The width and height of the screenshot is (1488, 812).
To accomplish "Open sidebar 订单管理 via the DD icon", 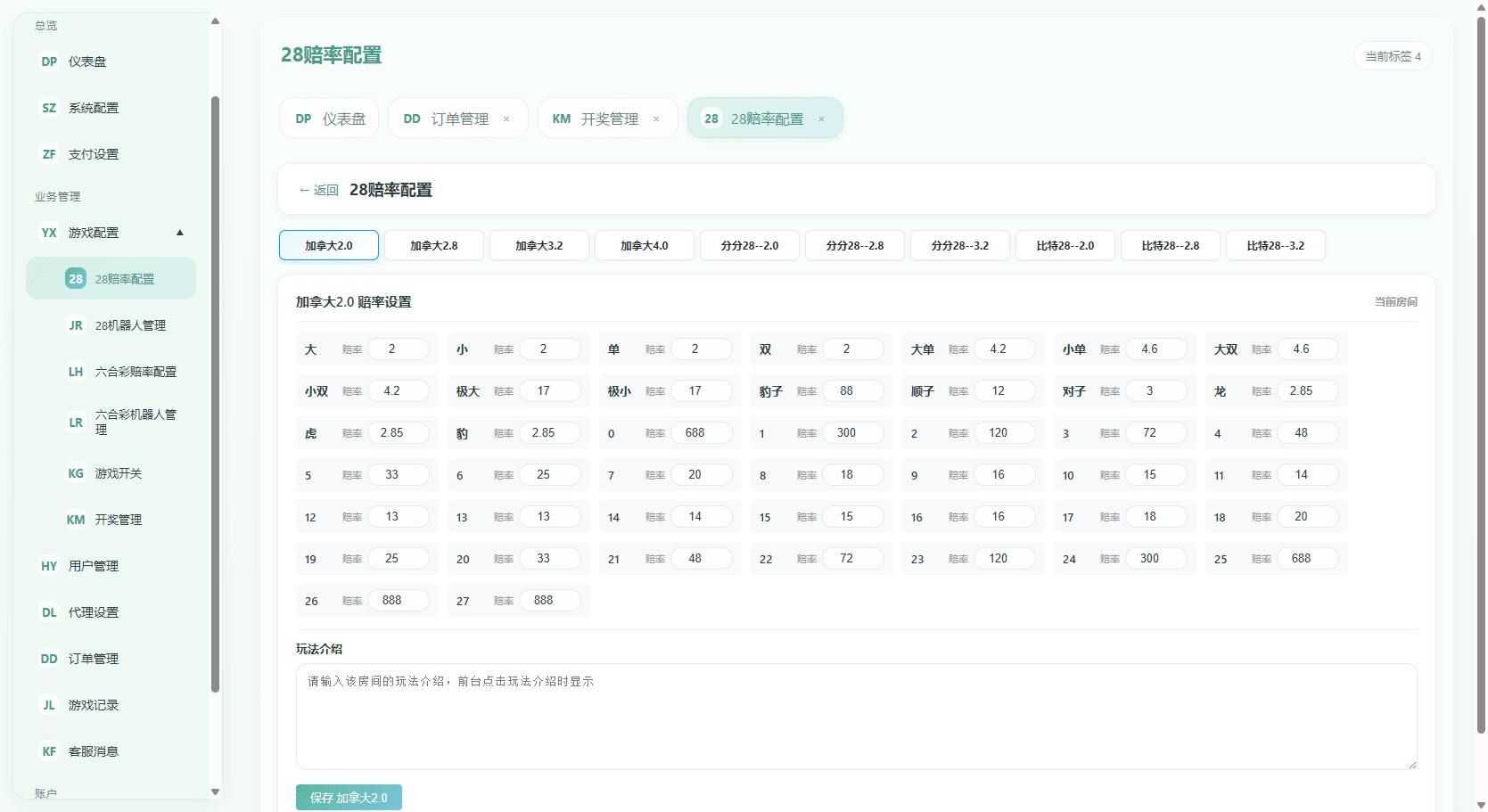I will (x=49, y=659).
